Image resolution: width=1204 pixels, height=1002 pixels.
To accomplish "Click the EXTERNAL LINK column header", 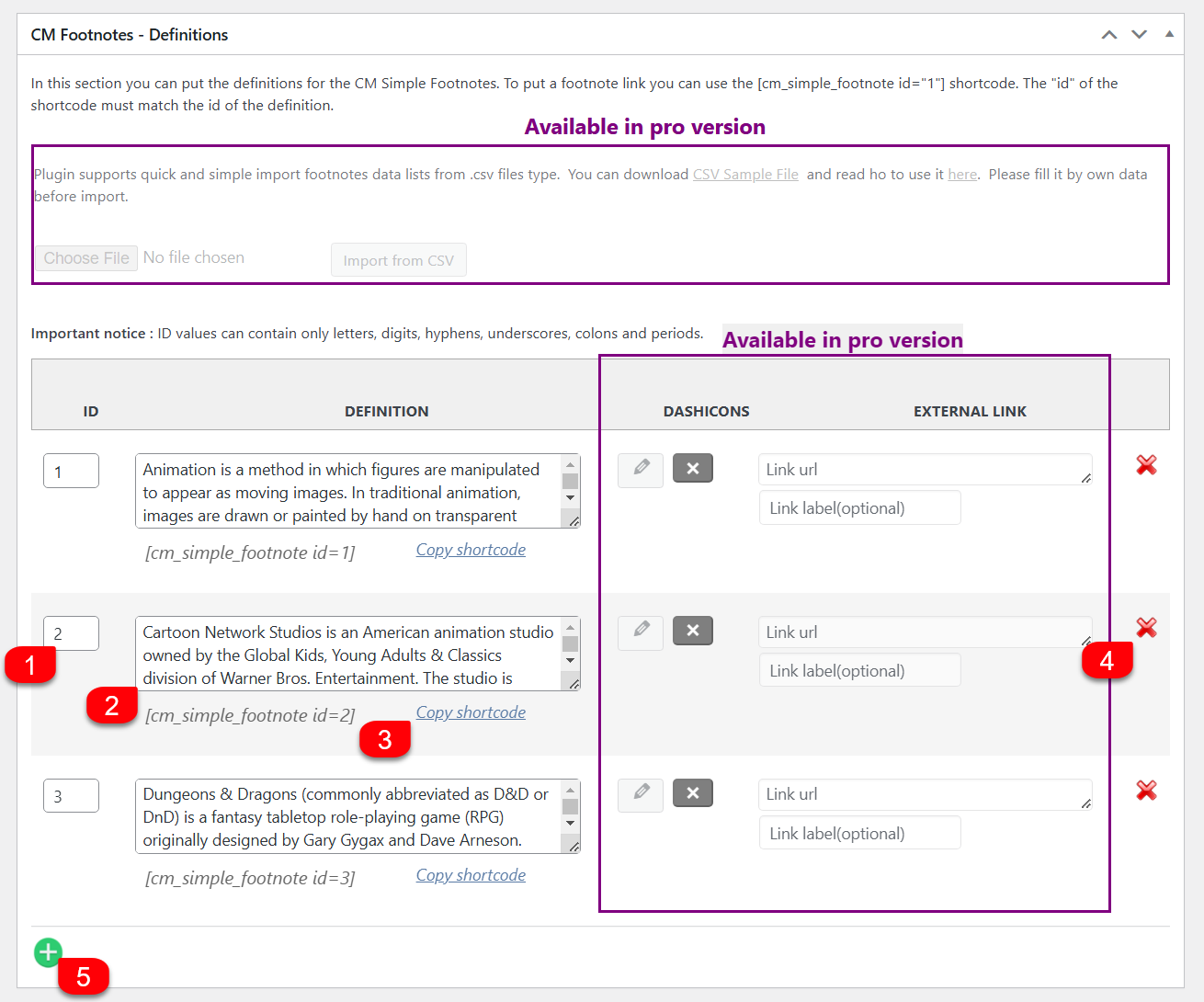I will tap(971, 412).
